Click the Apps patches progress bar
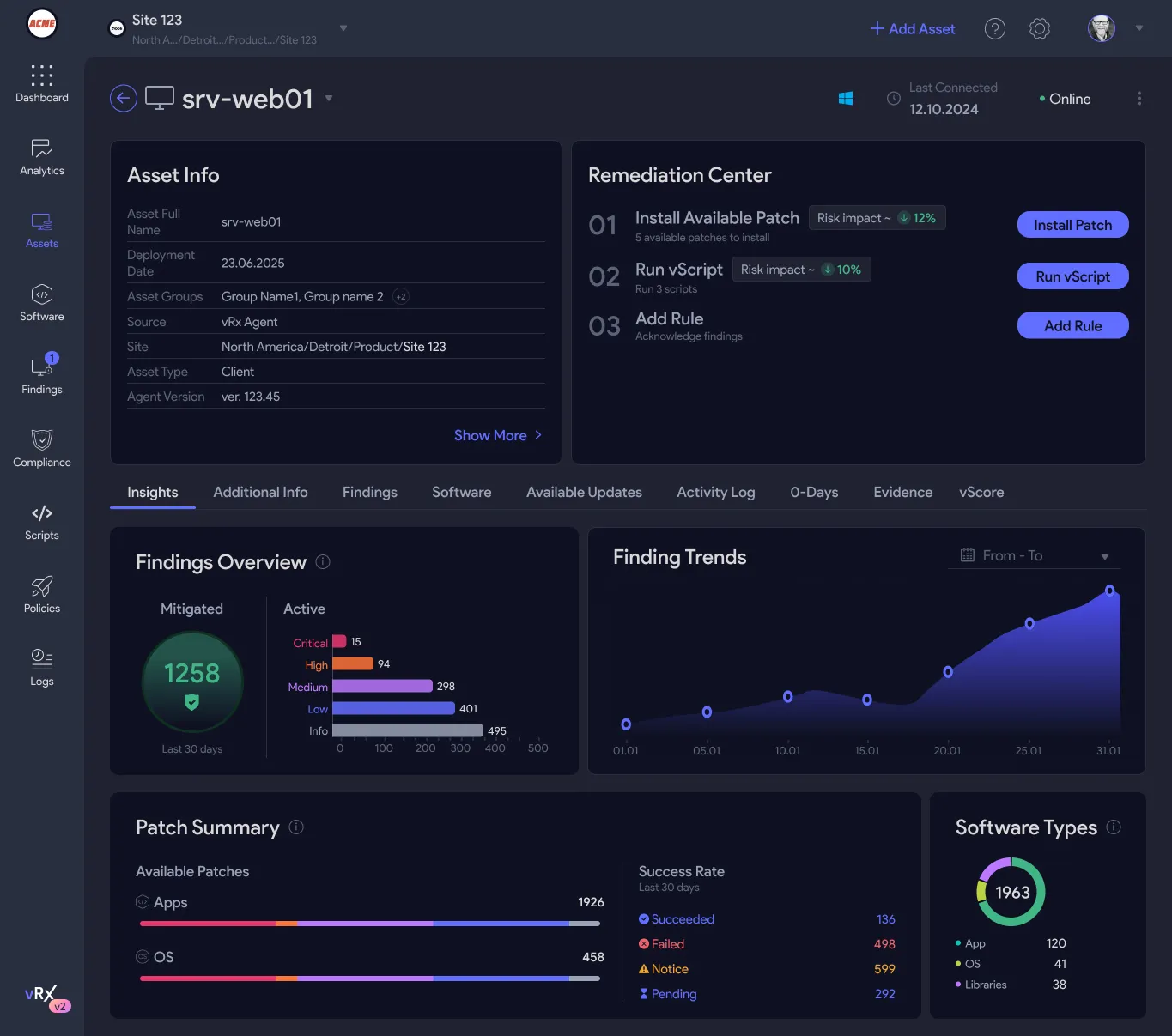The height and width of the screenshot is (1036, 1172). click(370, 924)
